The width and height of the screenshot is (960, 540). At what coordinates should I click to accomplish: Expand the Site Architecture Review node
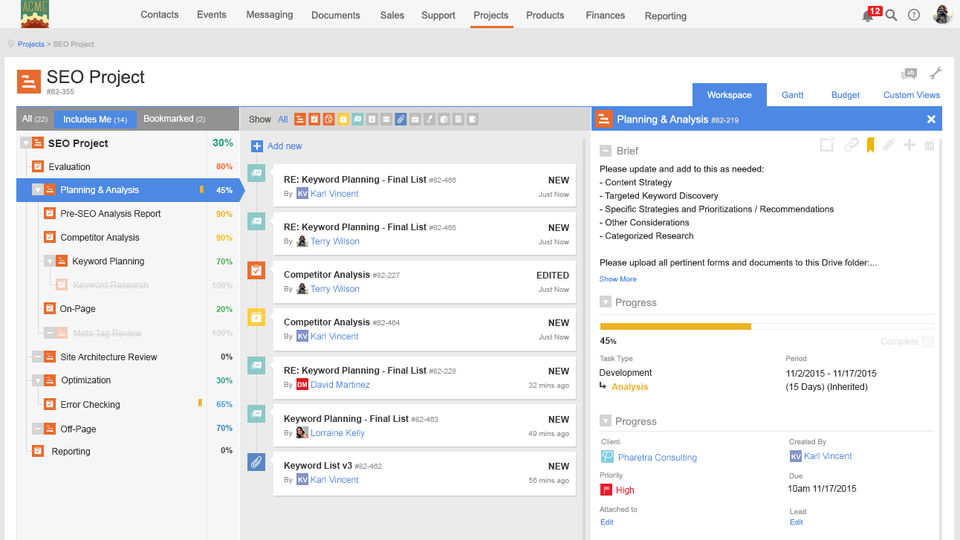coord(37,356)
